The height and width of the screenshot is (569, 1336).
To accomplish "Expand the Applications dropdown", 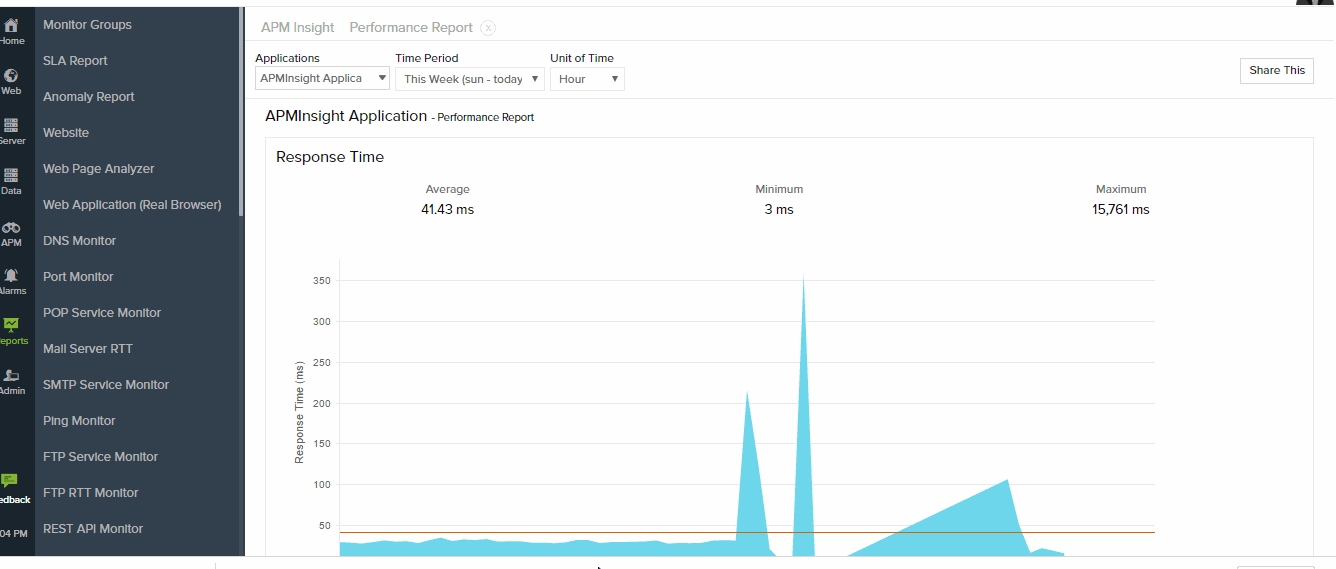I will [x=322, y=78].
